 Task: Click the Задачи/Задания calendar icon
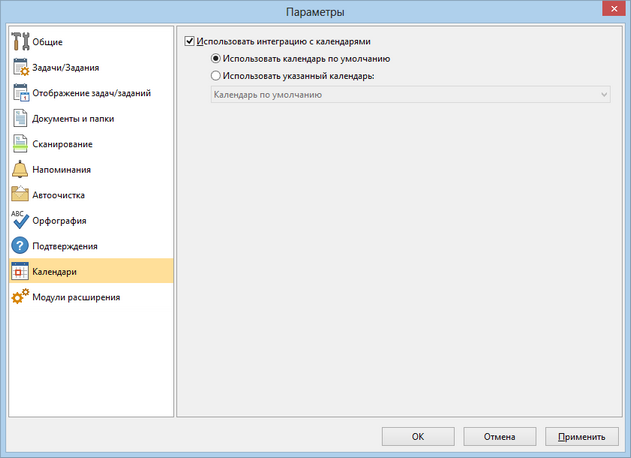[x=20, y=68]
